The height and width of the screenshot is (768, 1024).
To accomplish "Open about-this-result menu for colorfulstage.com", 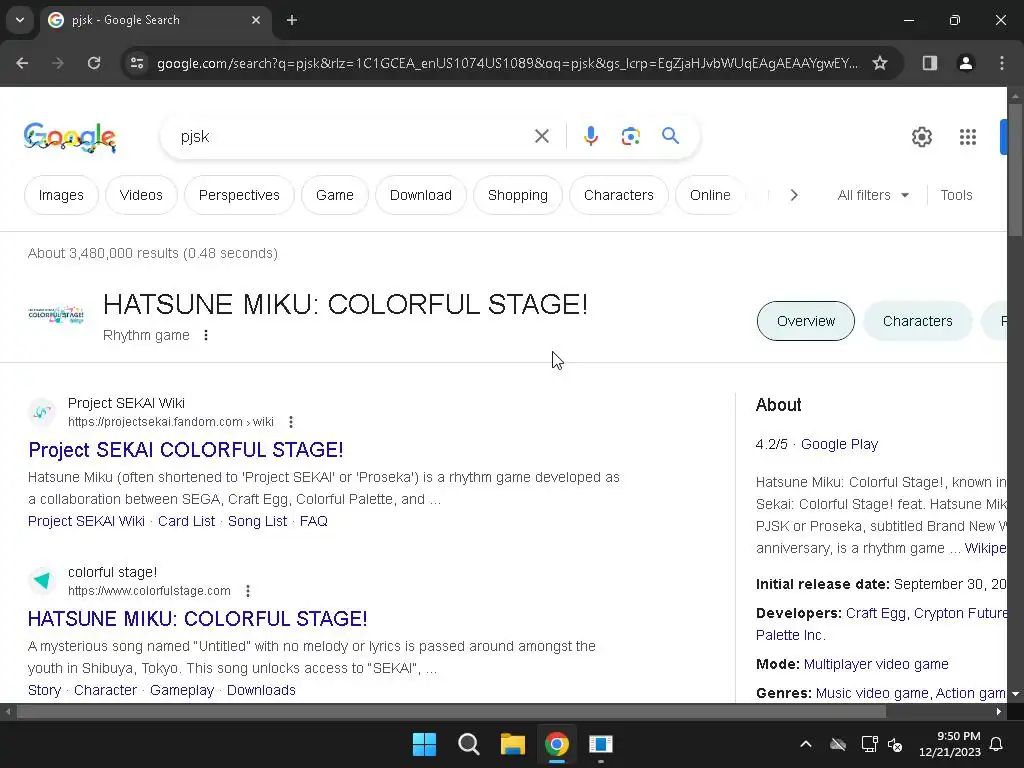I will point(248,591).
